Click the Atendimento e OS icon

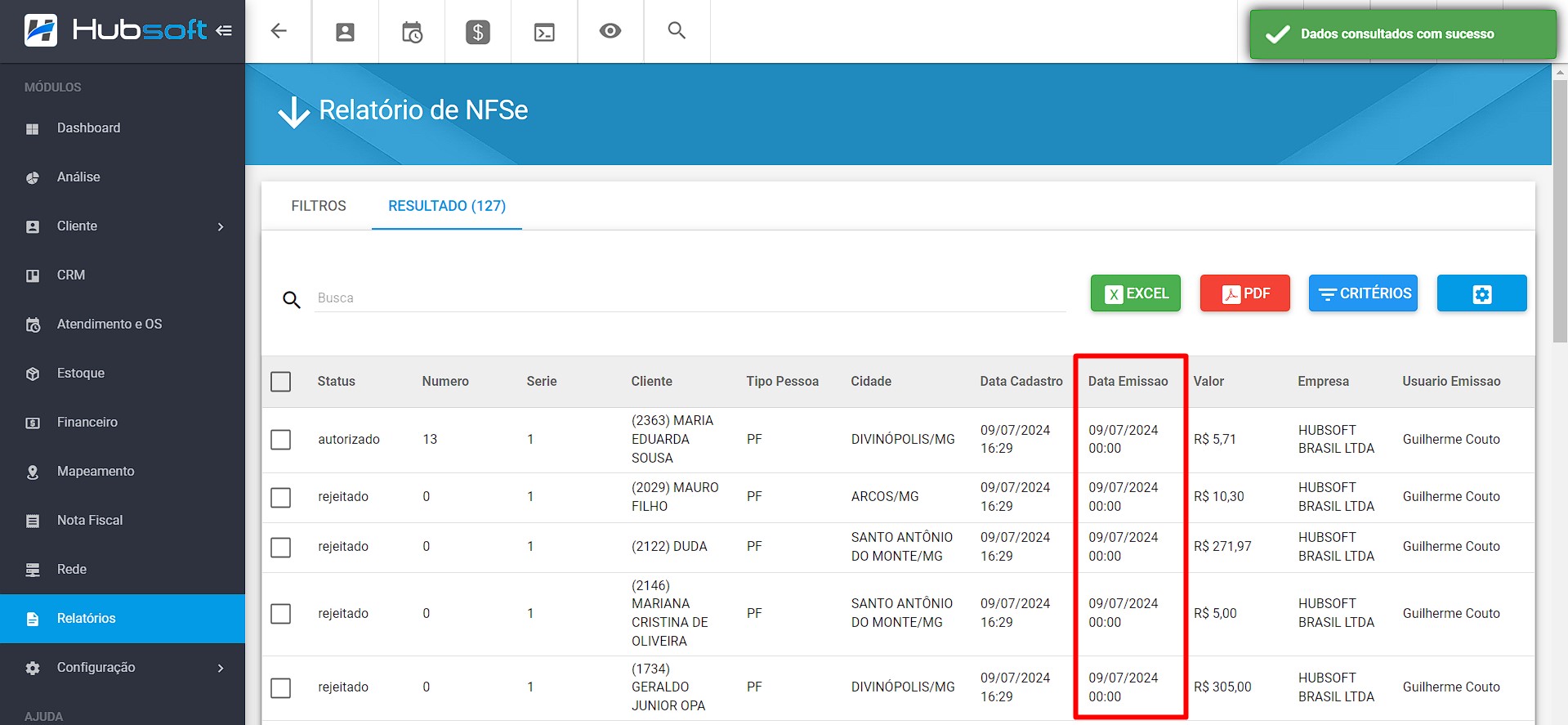pyautogui.click(x=33, y=324)
